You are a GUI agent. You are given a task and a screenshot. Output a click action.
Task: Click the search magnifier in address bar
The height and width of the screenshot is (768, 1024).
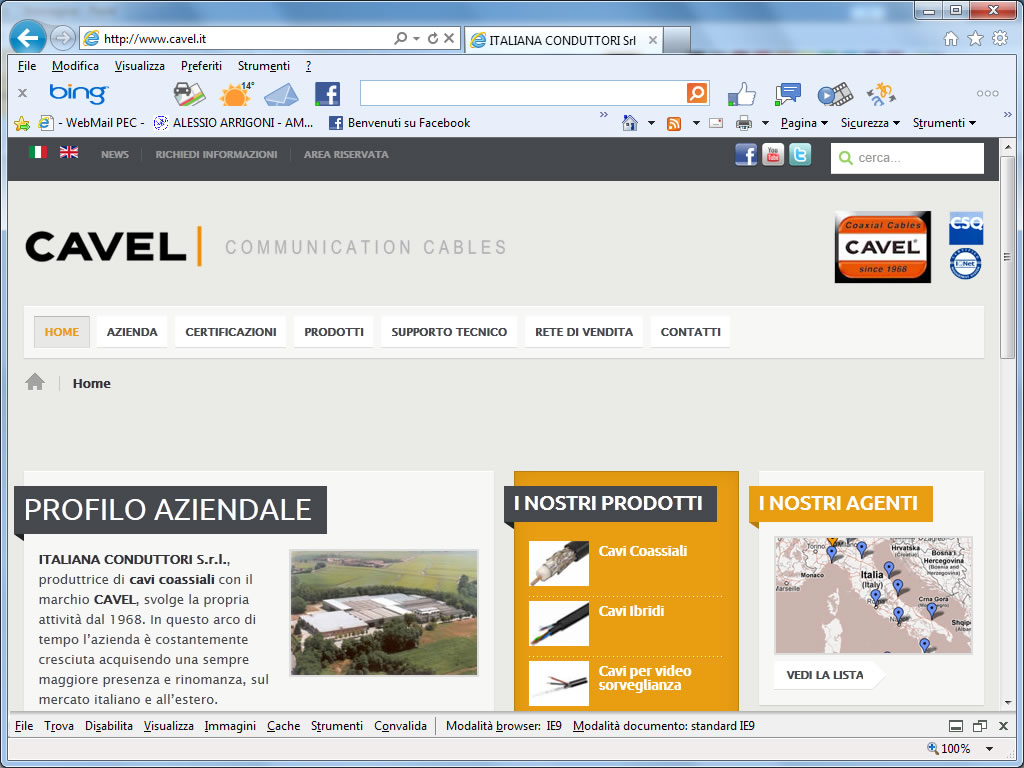[400, 39]
